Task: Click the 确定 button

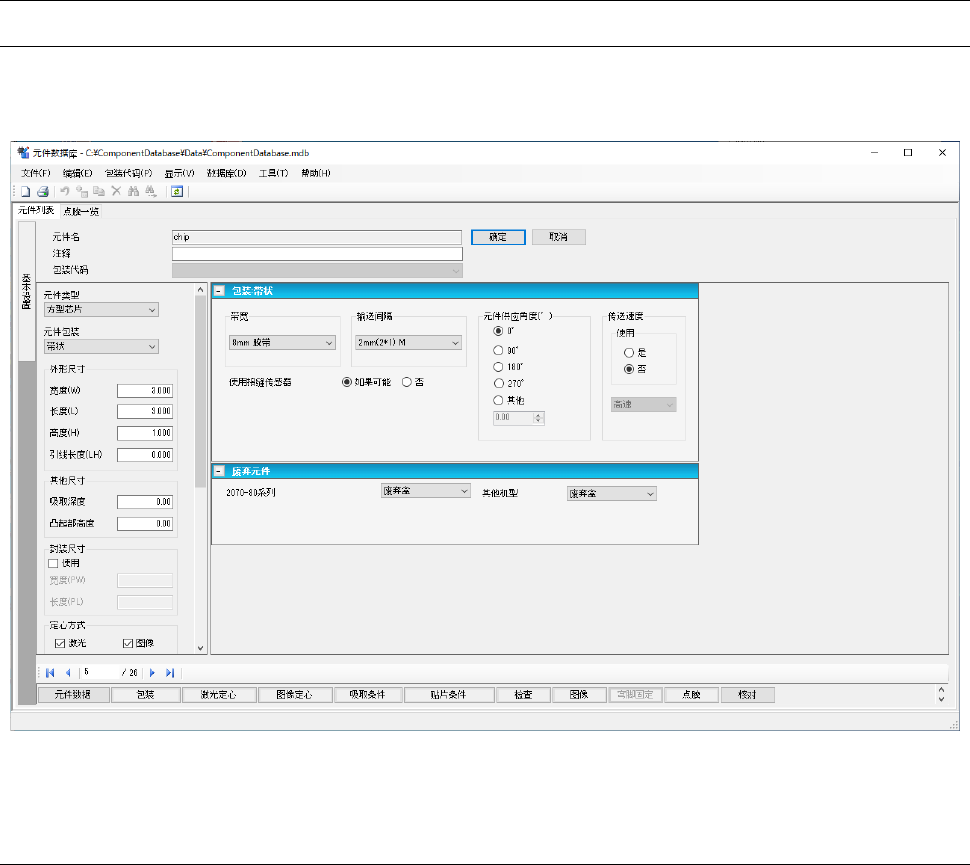Action: pos(497,237)
